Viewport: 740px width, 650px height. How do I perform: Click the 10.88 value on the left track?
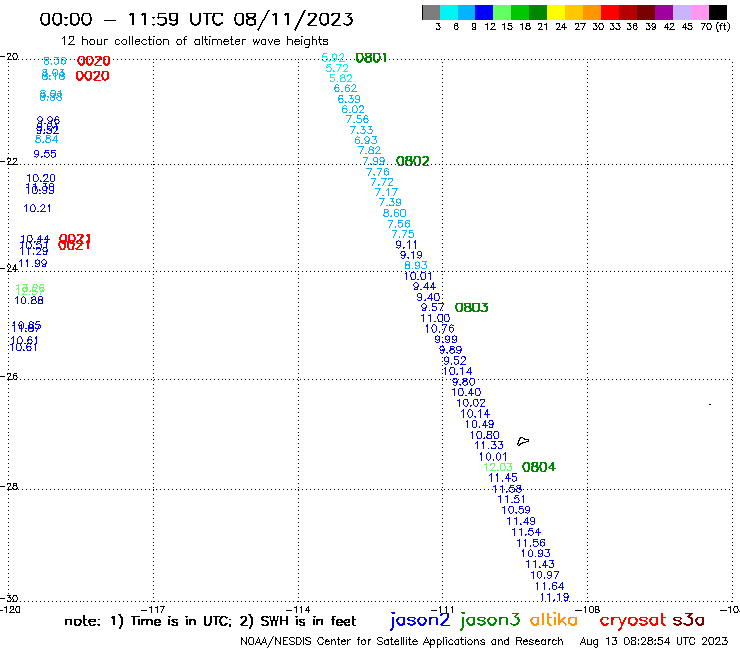29,301
